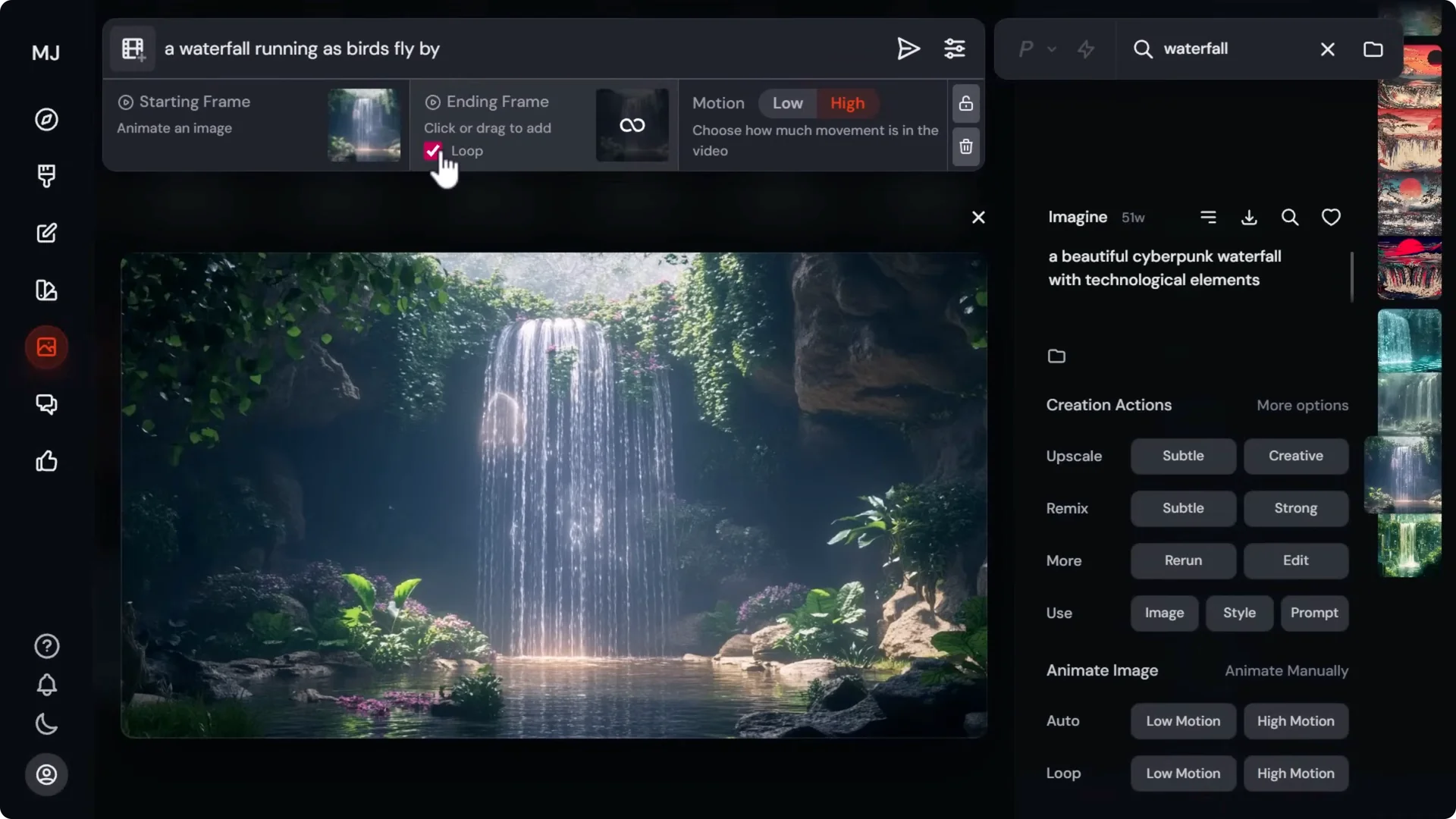This screenshot has width=1456, height=819.
Task: Open the Organize swatch icon in sidebar
Action: [47, 290]
